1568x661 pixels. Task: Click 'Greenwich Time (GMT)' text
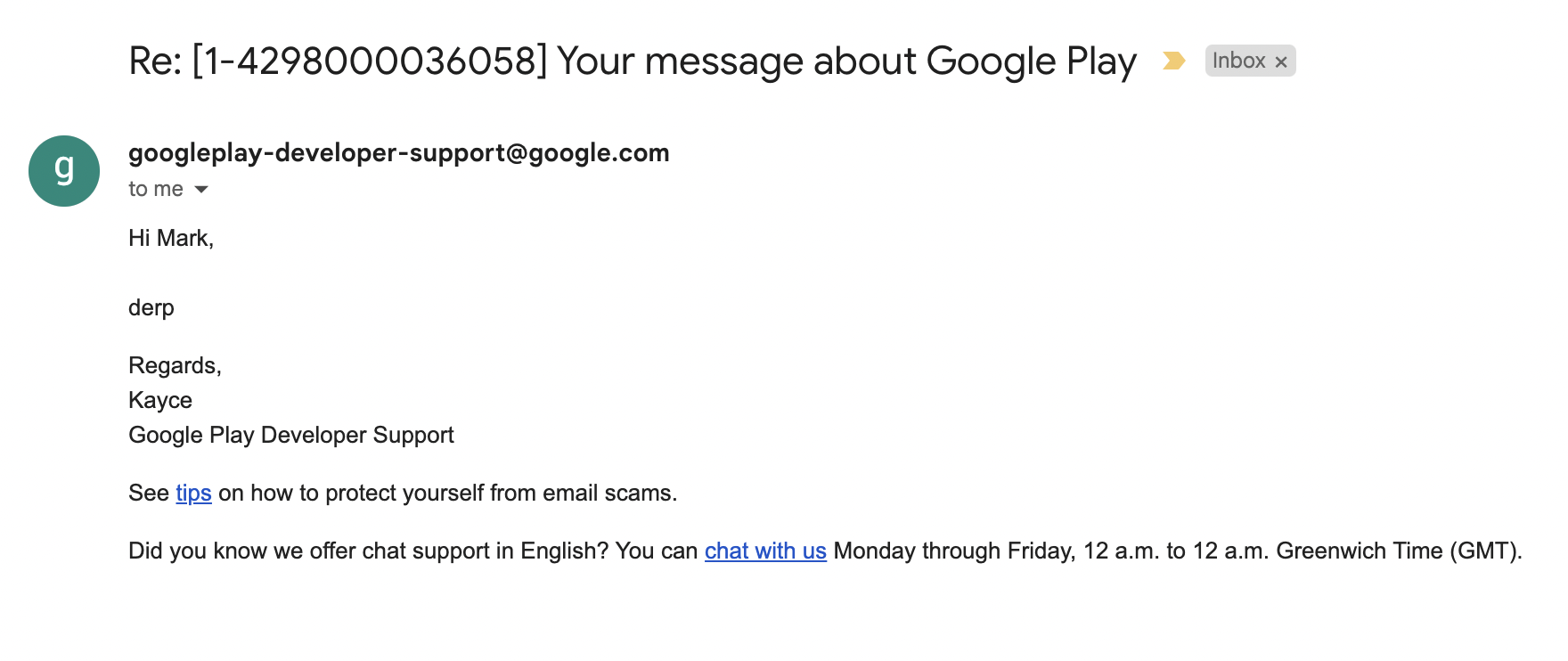pos(1397,551)
